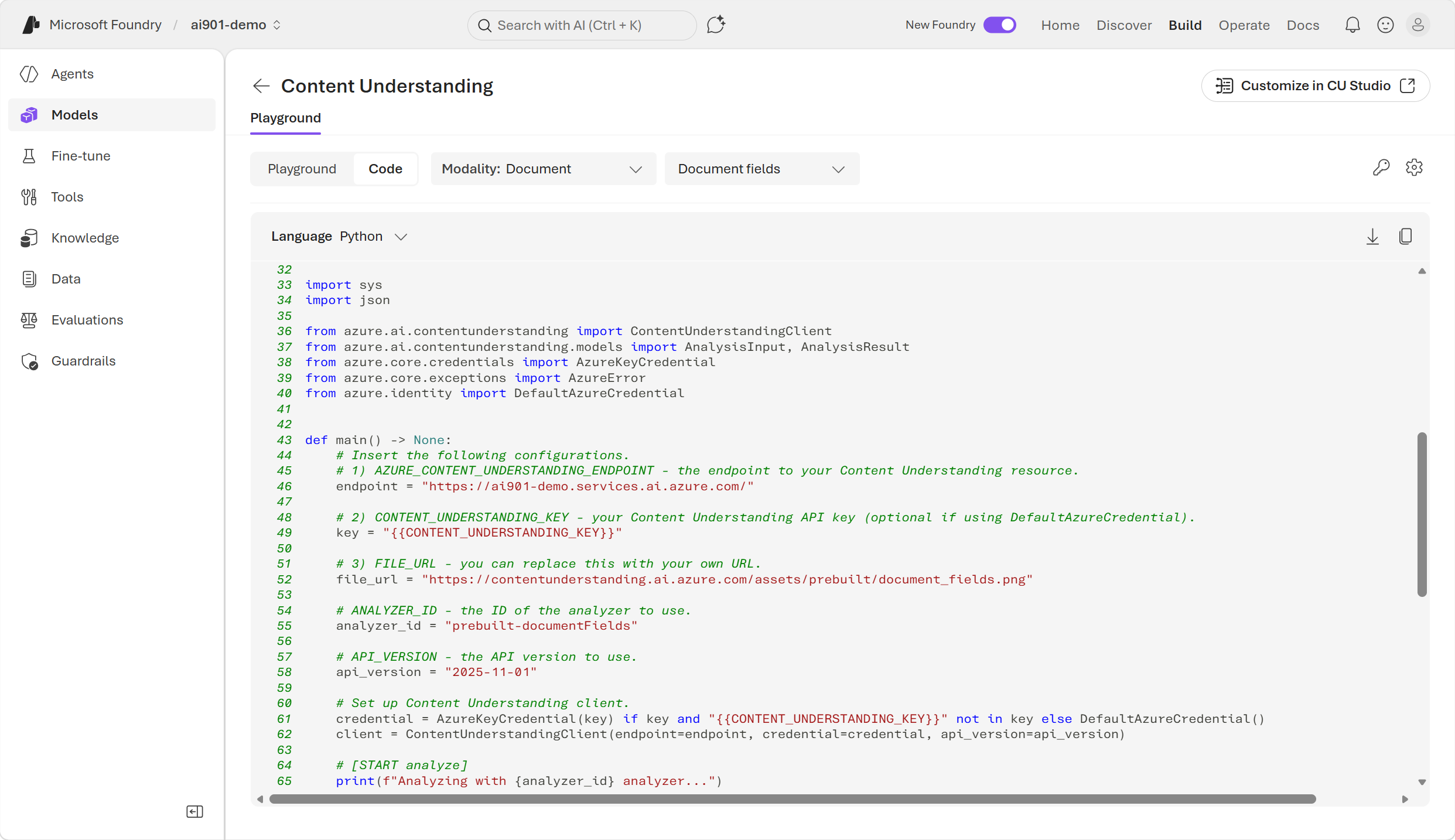Open the Knowledge database icon
The width and height of the screenshot is (1455, 840).
(29, 238)
